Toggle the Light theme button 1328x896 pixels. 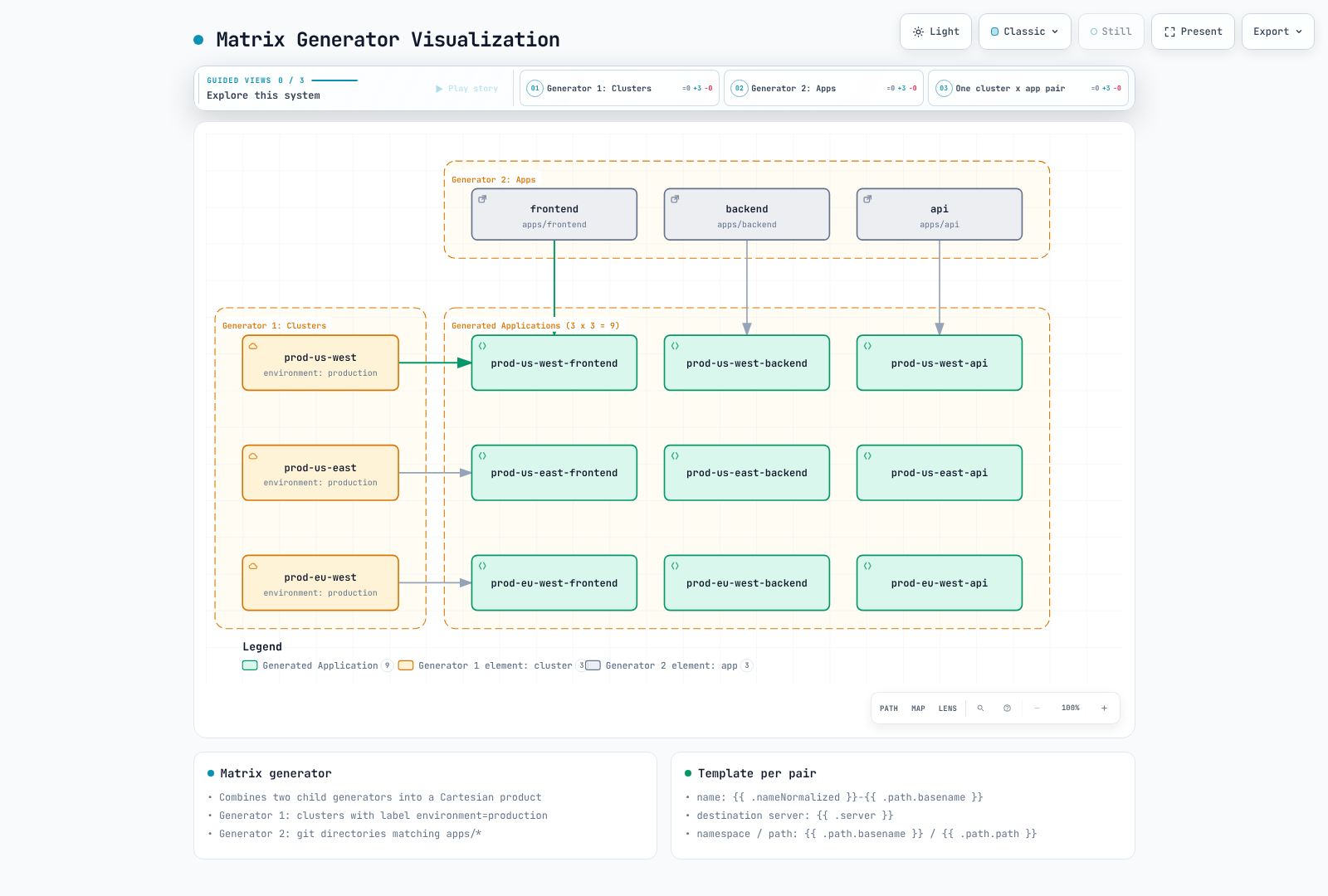pos(936,32)
